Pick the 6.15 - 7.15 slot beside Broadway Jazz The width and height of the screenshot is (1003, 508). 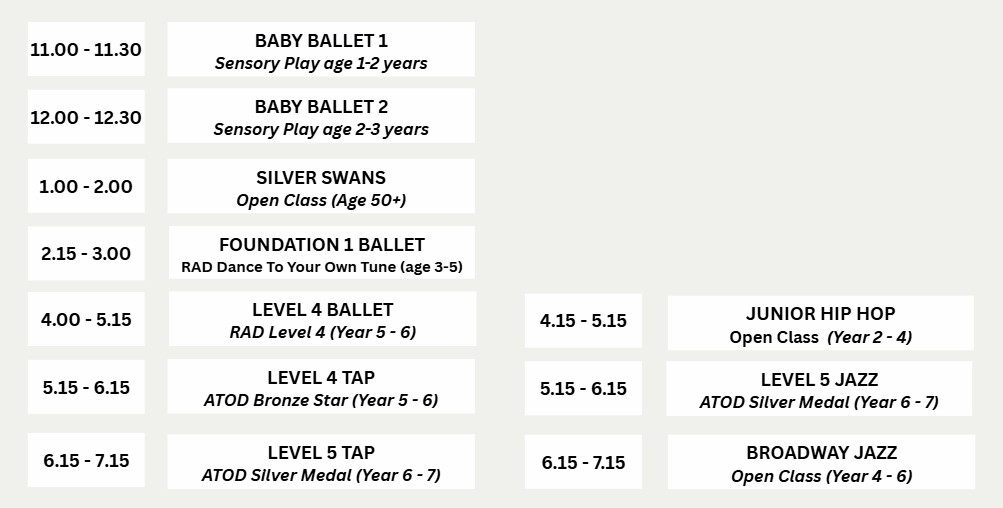(x=583, y=462)
